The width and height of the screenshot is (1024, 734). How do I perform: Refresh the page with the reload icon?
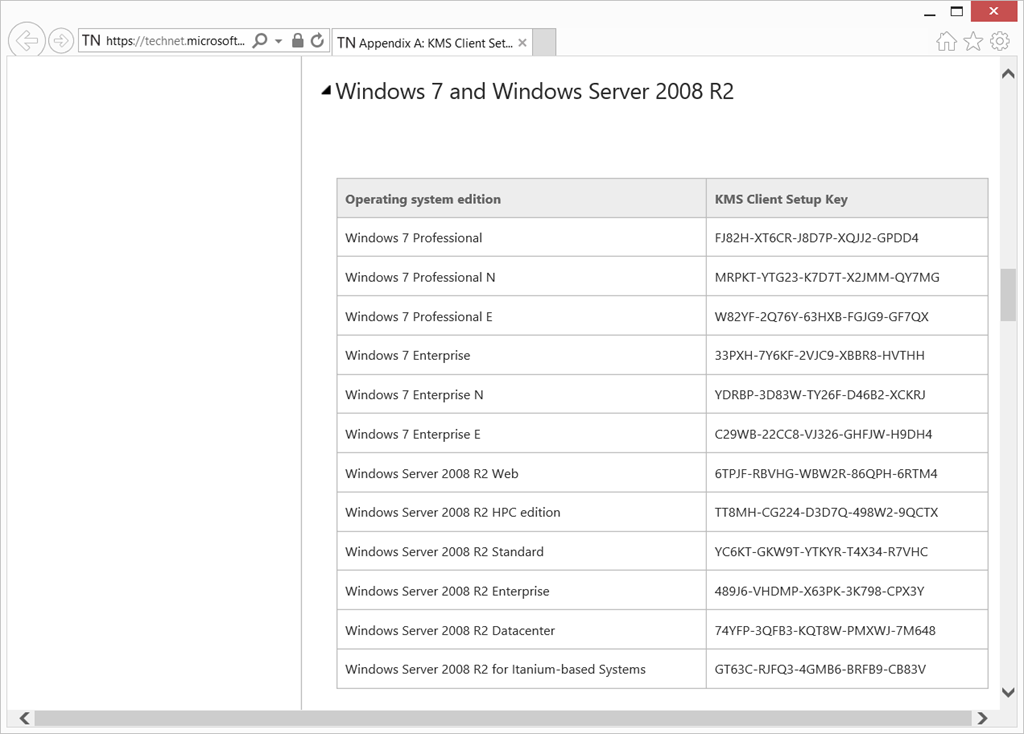[x=317, y=40]
